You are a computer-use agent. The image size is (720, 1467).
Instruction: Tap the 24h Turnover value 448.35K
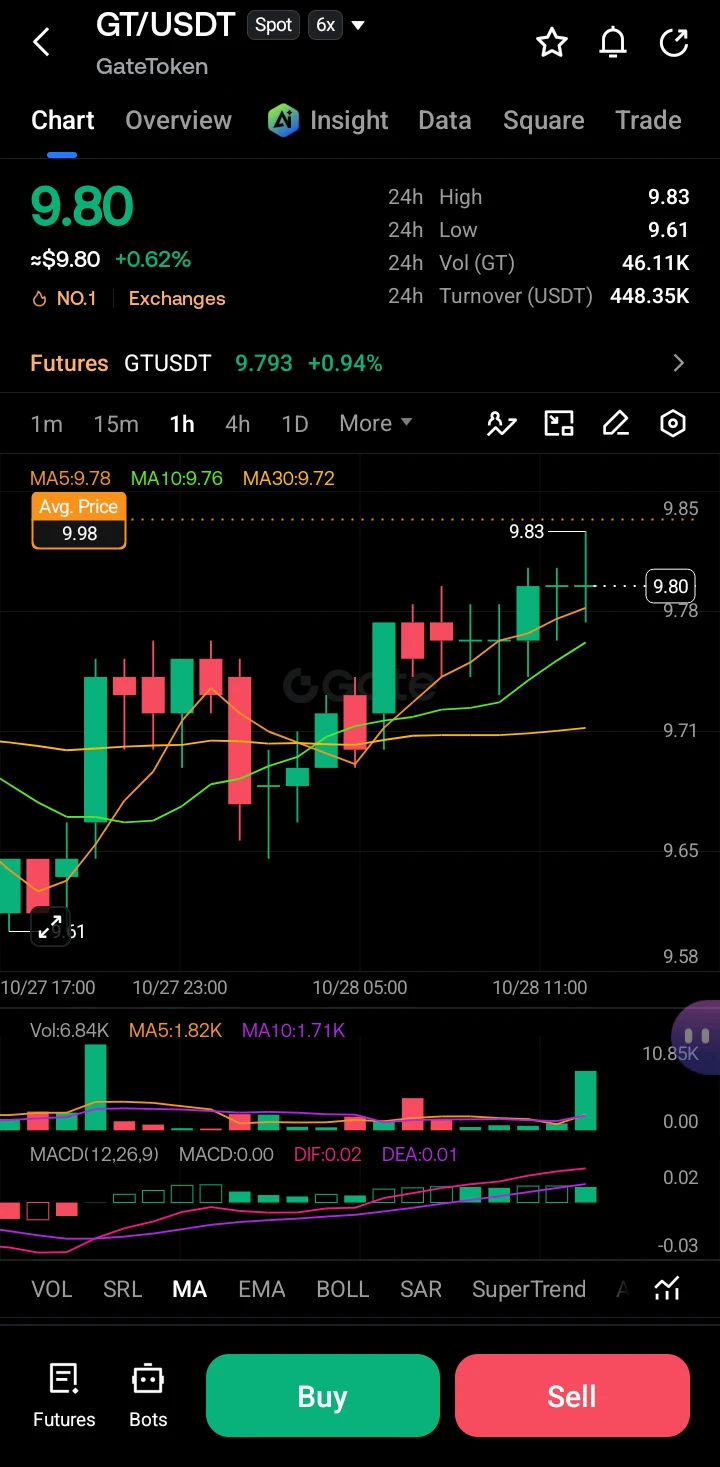[650, 296]
